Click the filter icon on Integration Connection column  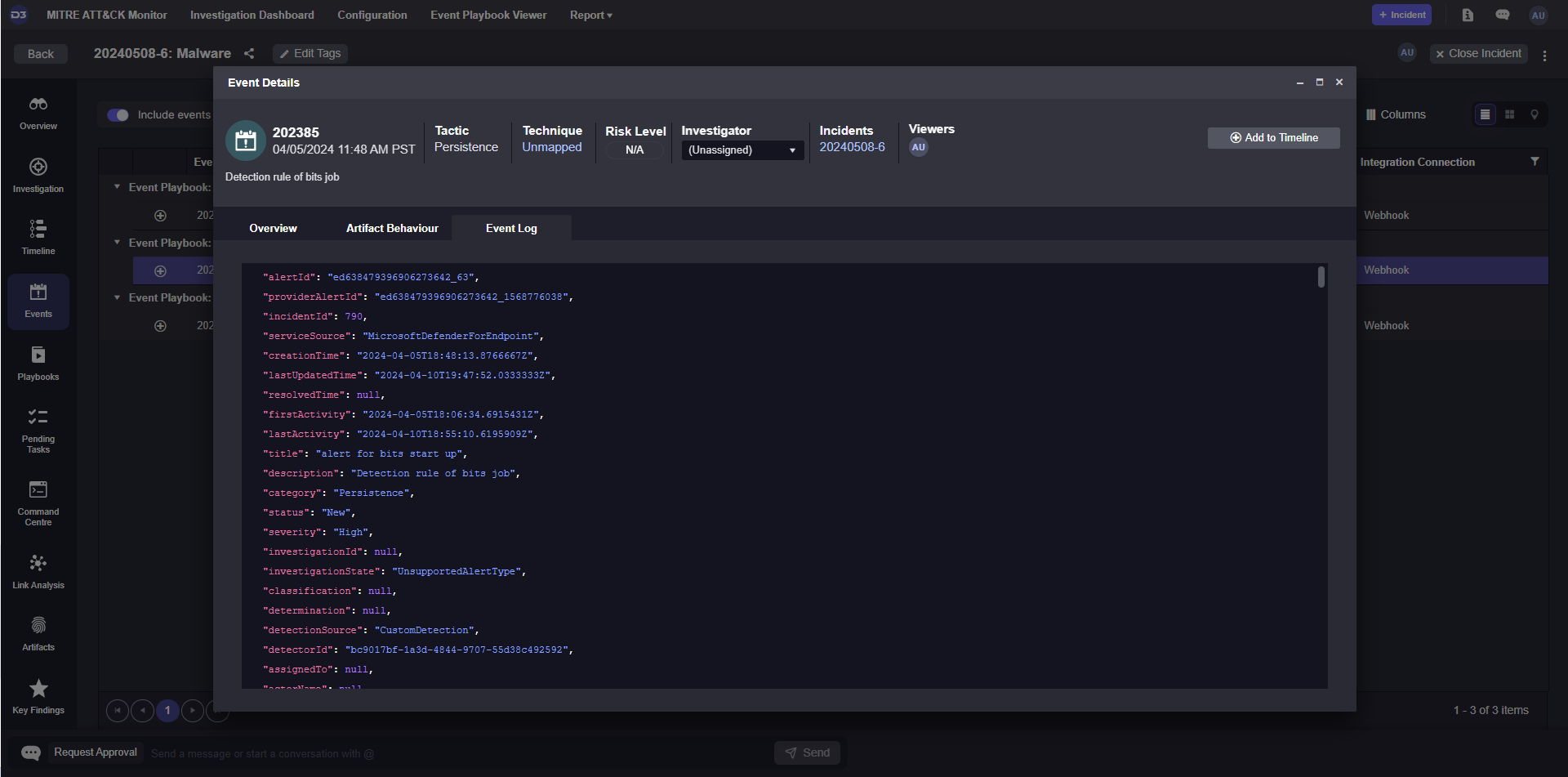point(1535,162)
